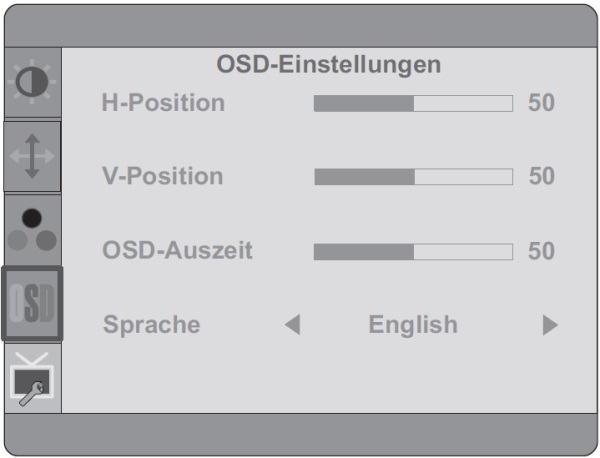This screenshot has width=600, height=458.
Task: Click the English language value
Action: coord(413,325)
